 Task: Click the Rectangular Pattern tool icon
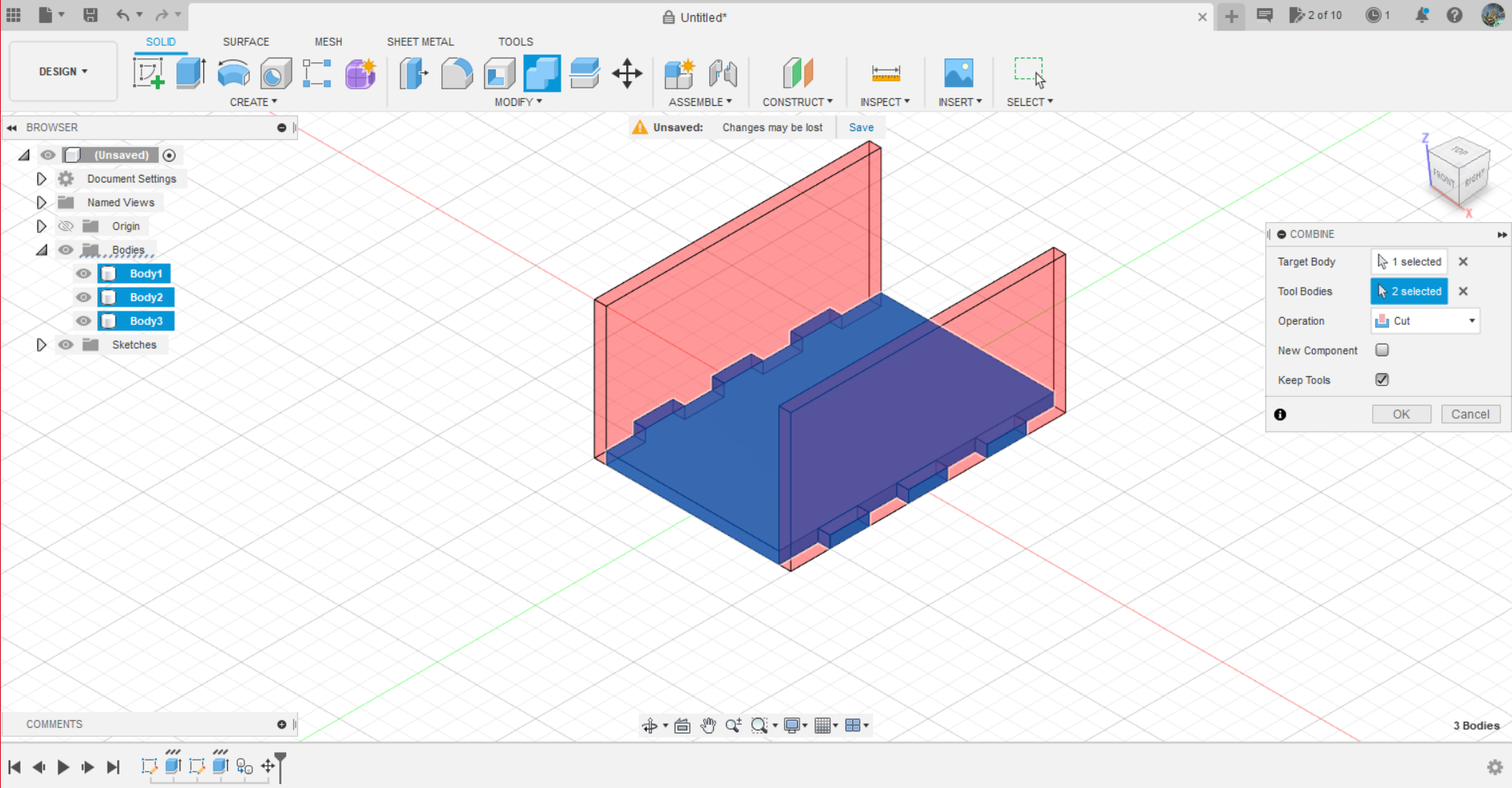click(317, 74)
